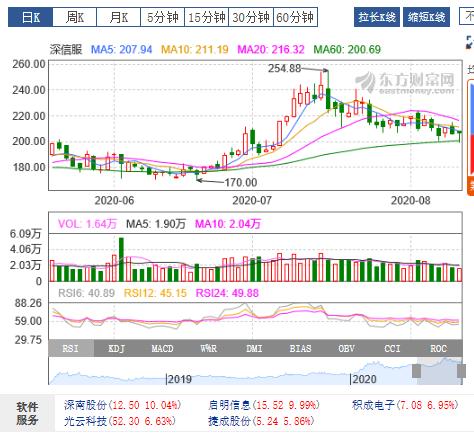The height and width of the screenshot is (439, 474).
Task: Click the VOL: 1.64万 volume label
Action: point(87,223)
